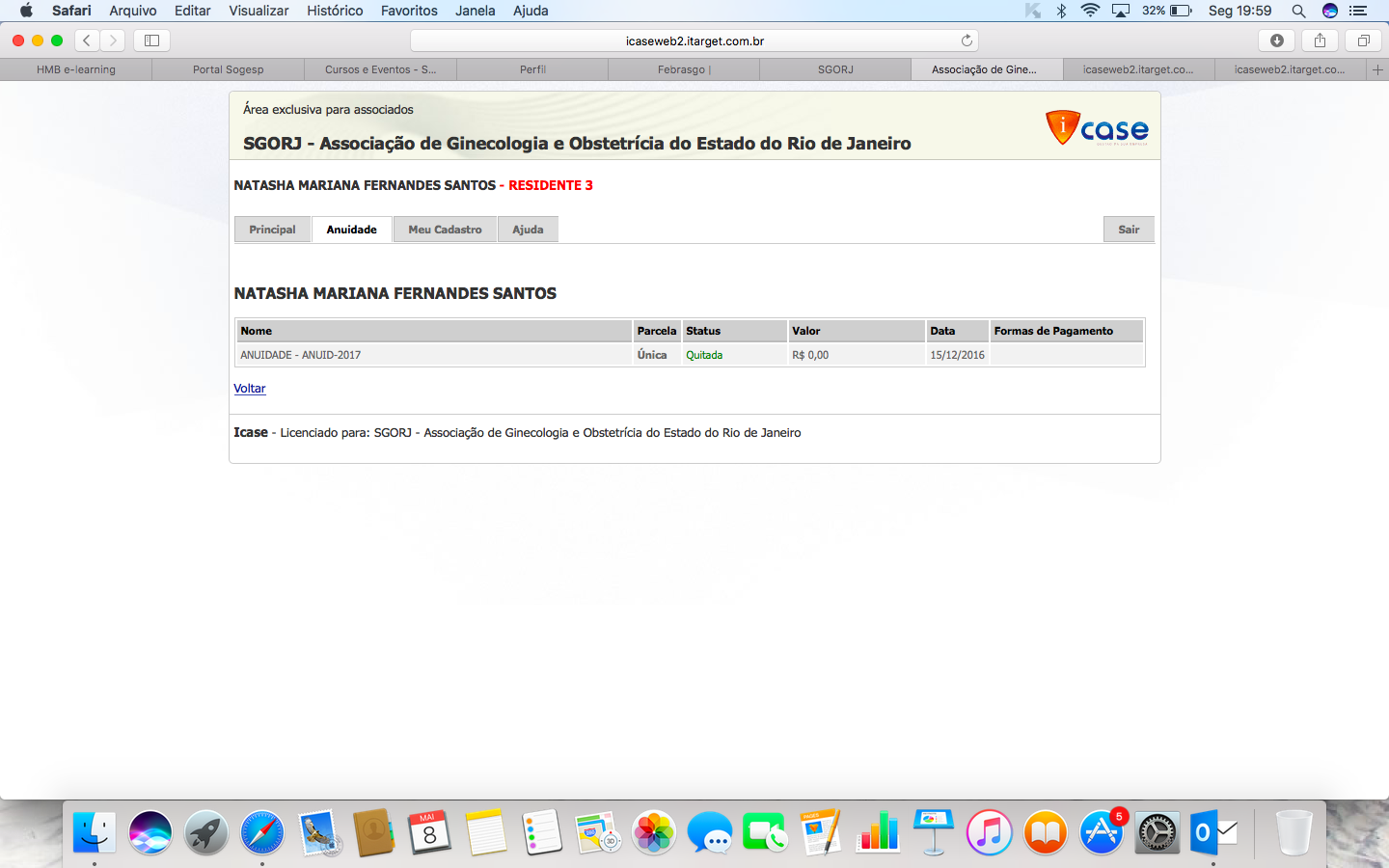This screenshot has height=868, width=1389.
Task: Switch to Portal Sogesp browser tab
Action: pos(228,69)
